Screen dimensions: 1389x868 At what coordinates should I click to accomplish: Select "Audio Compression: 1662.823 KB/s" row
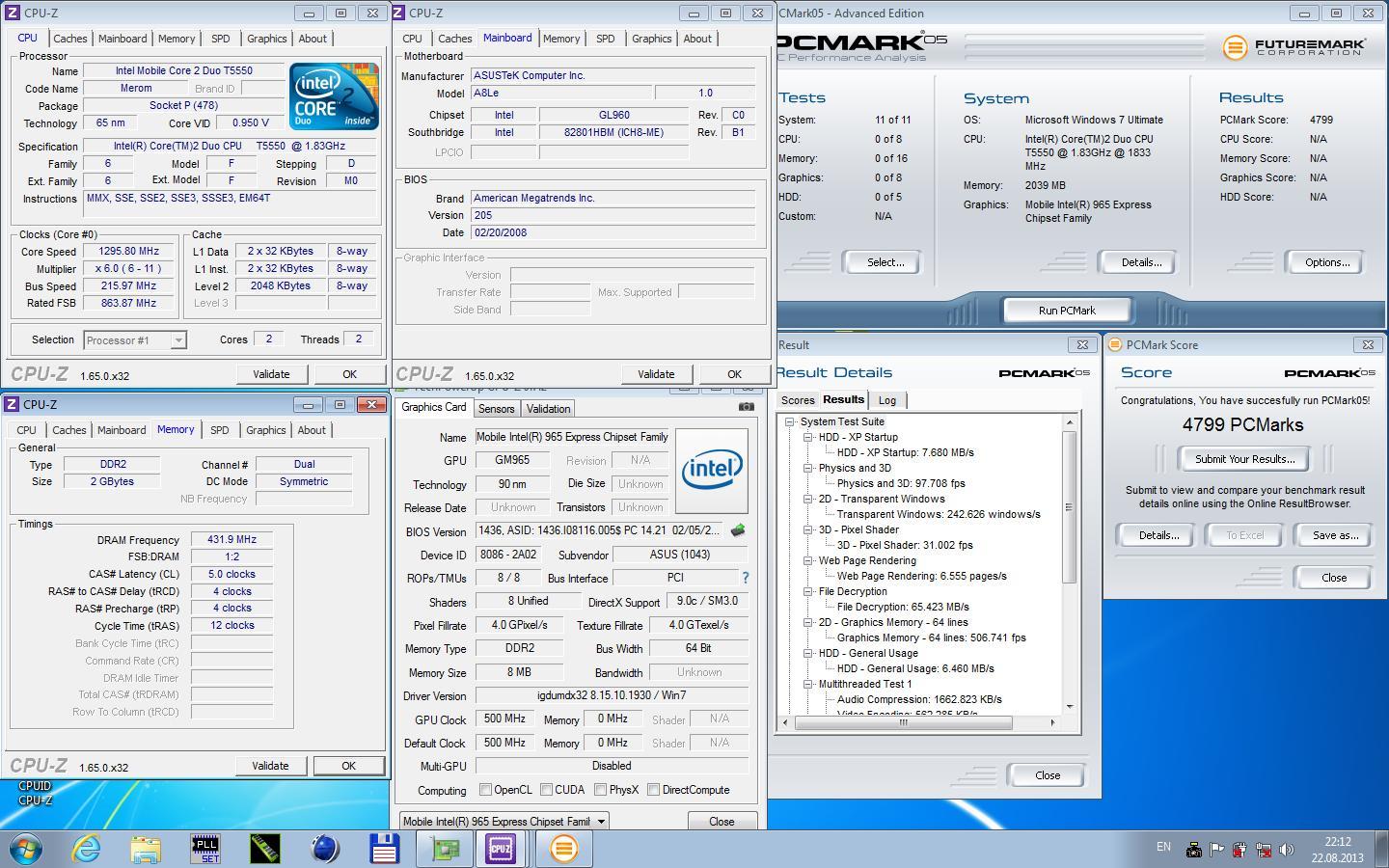pos(919,699)
